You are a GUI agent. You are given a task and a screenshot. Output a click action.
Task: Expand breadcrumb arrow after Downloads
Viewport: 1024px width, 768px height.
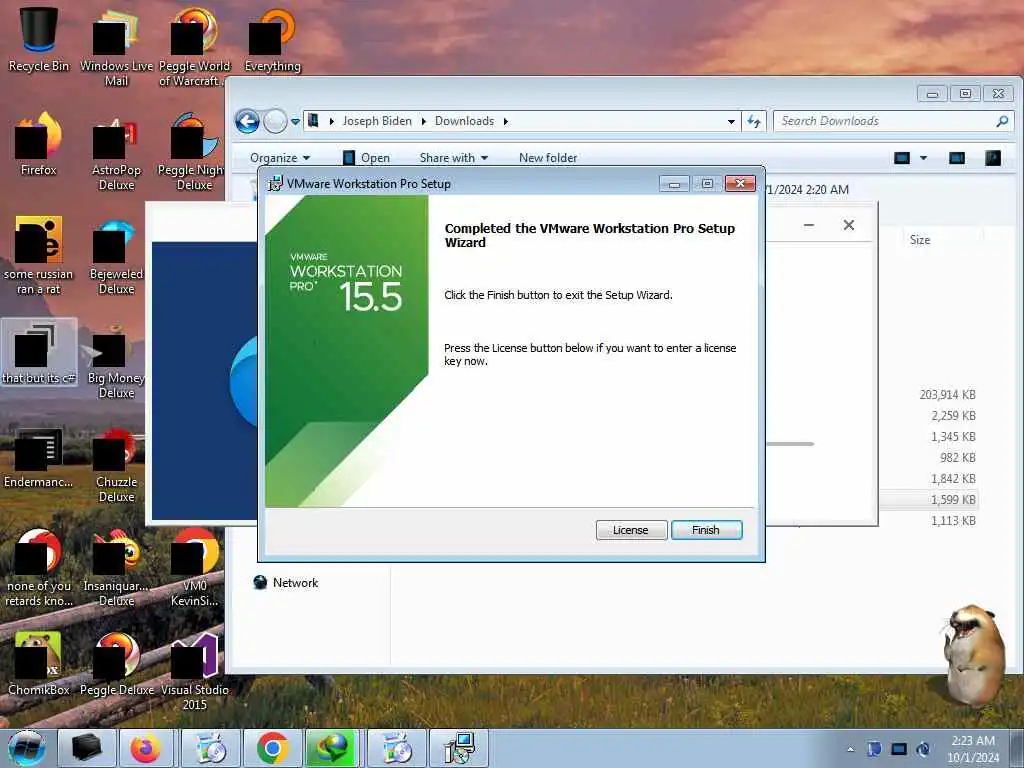pyautogui.click(x=505, y=121)
